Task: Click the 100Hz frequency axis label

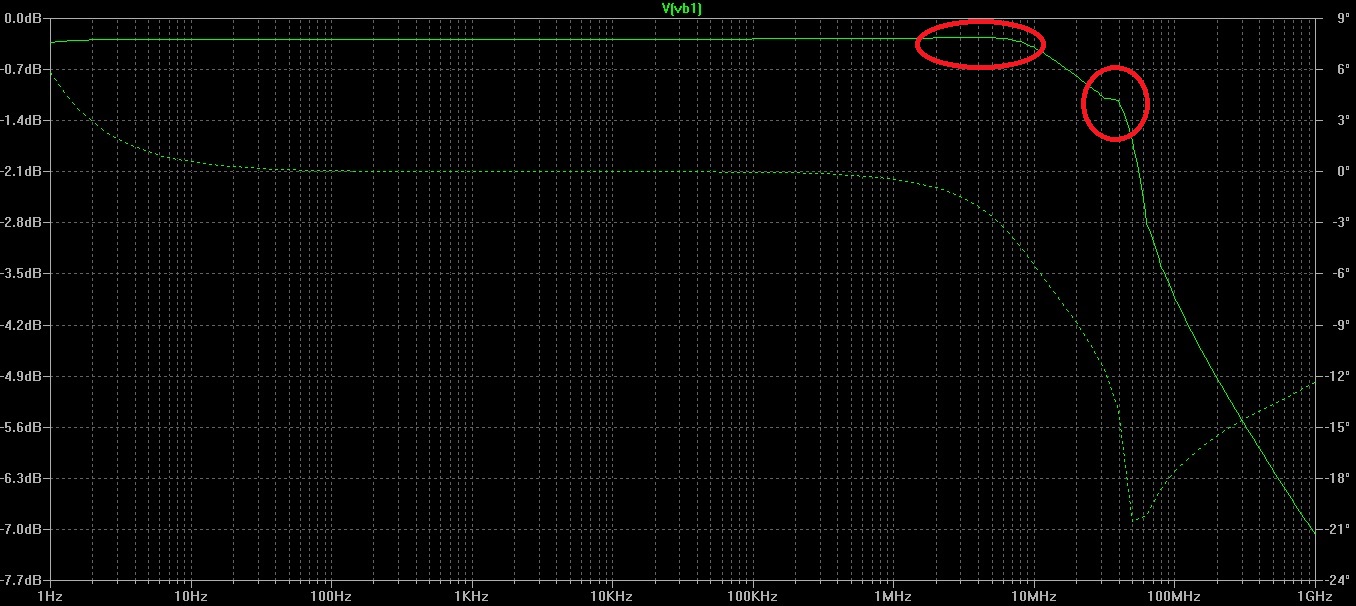Action: [x=330, y=596]
